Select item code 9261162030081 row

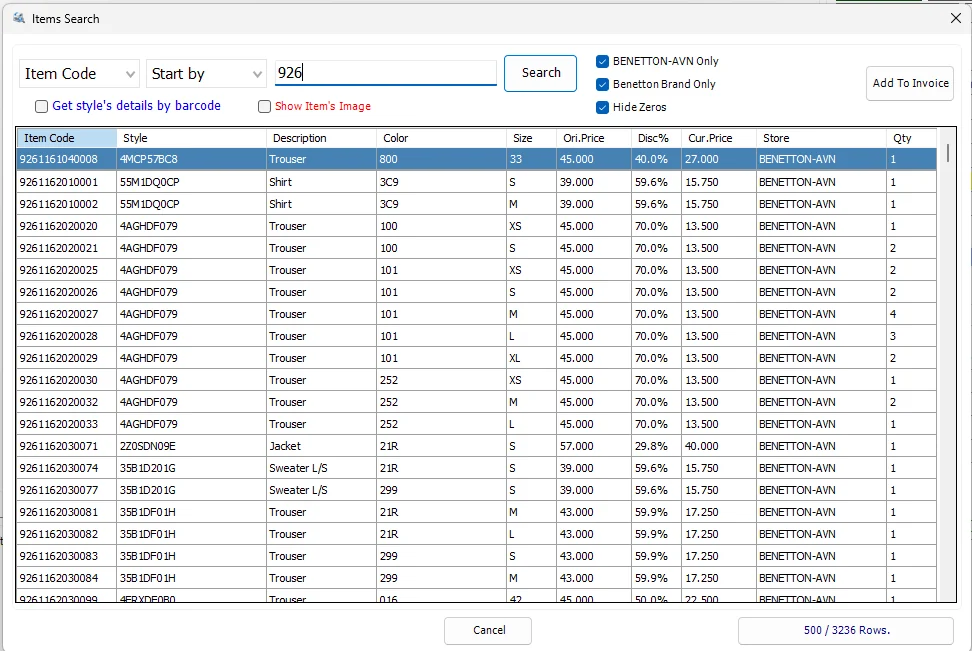tap(476, 512)
